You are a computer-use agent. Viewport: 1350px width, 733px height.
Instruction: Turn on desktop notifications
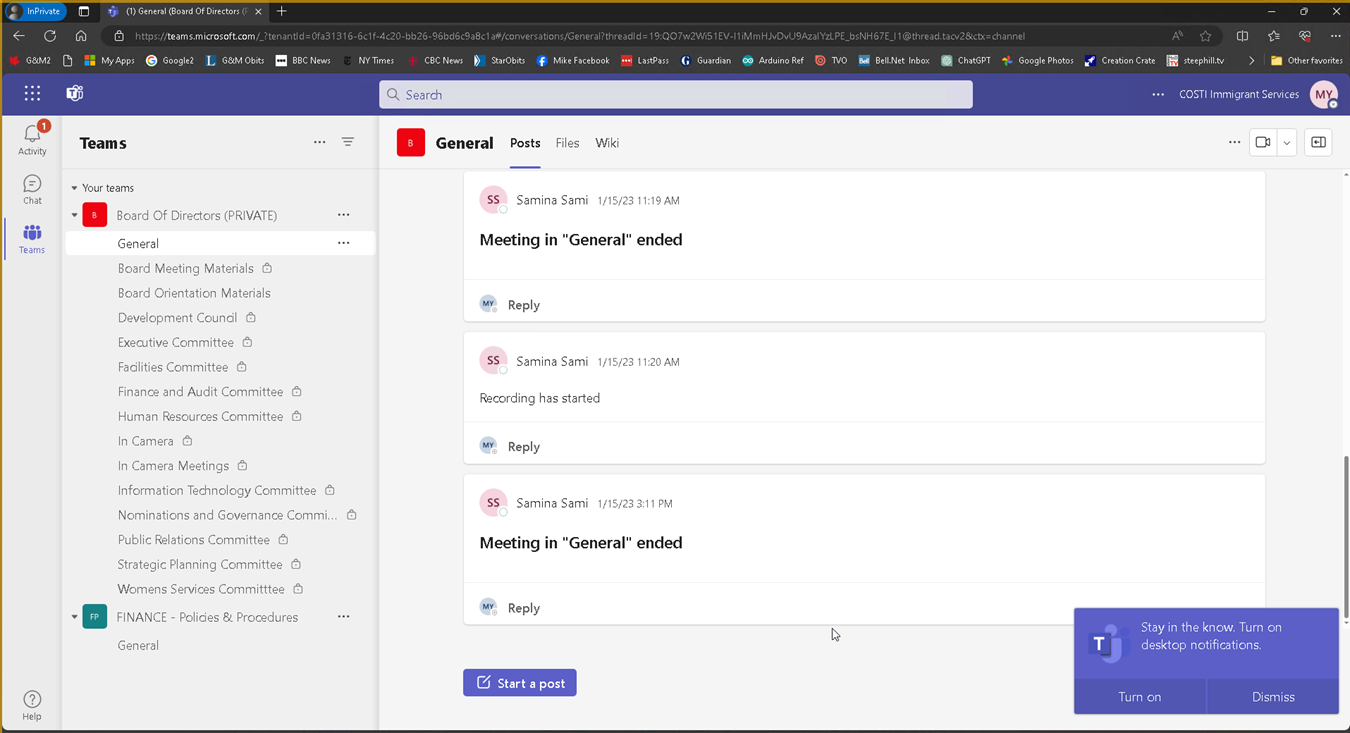(1139, 697)
